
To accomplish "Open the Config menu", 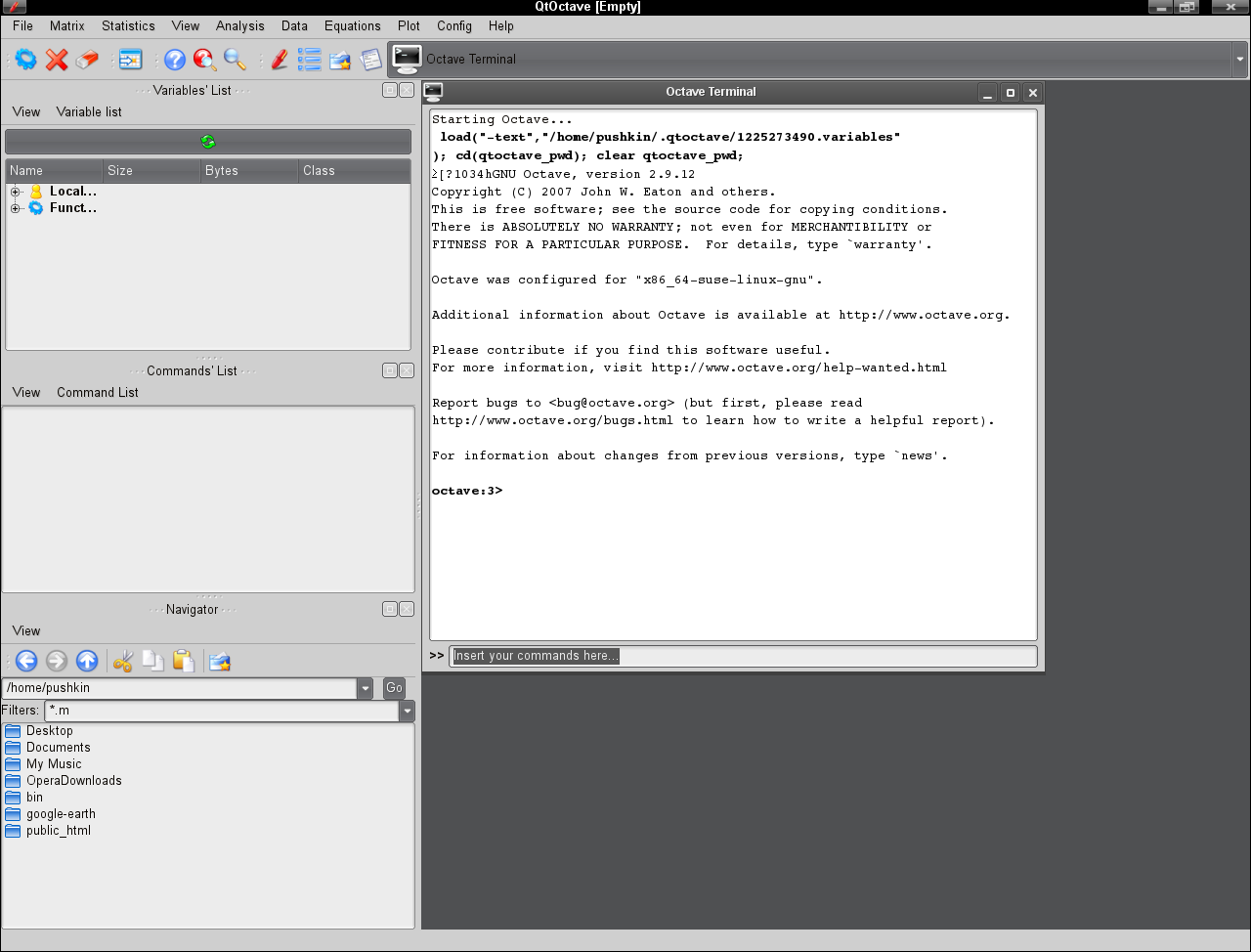I will pyautogui.click(x=454, y=25).
